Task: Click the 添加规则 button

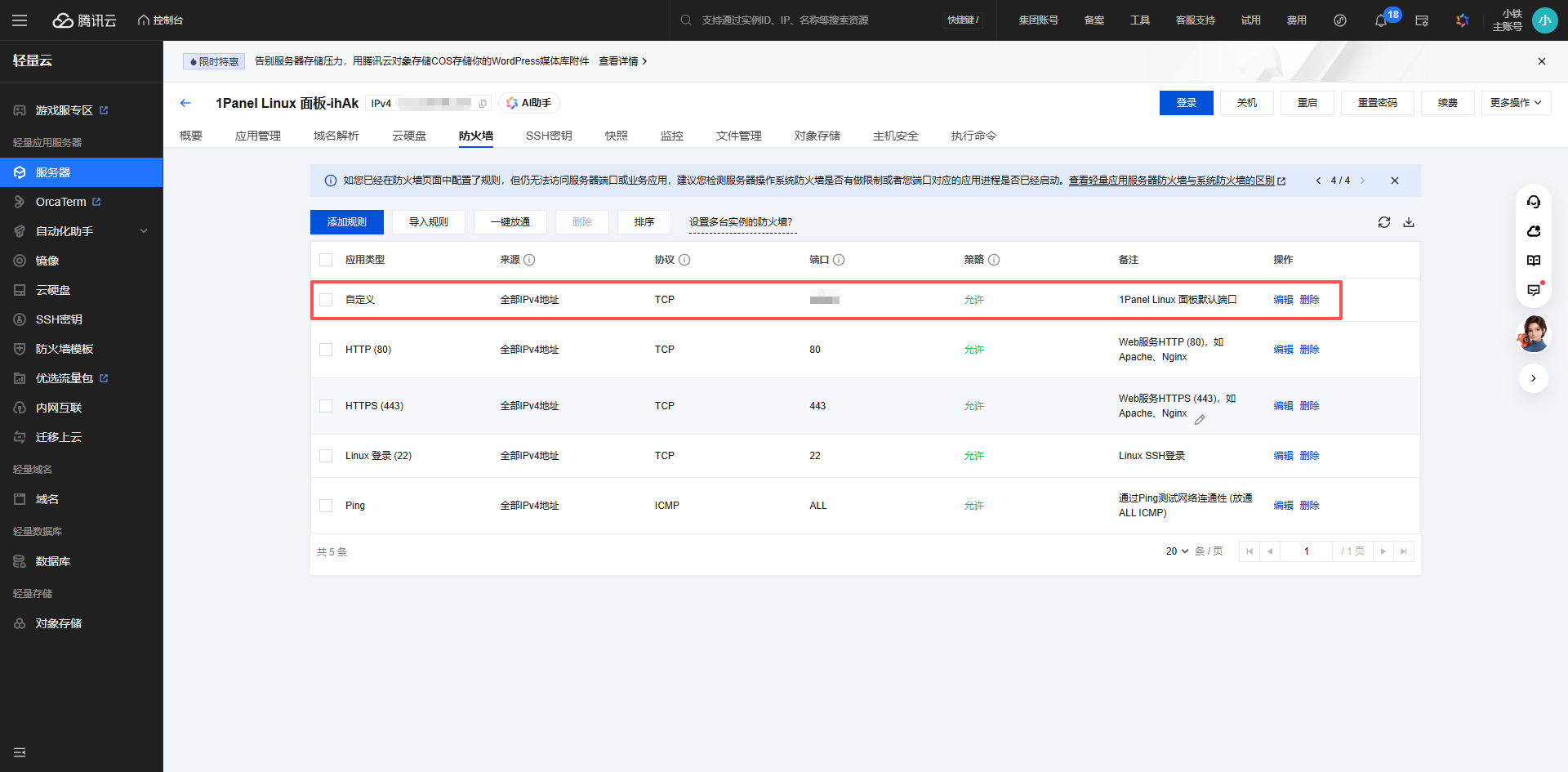Action: click(346, 222)
